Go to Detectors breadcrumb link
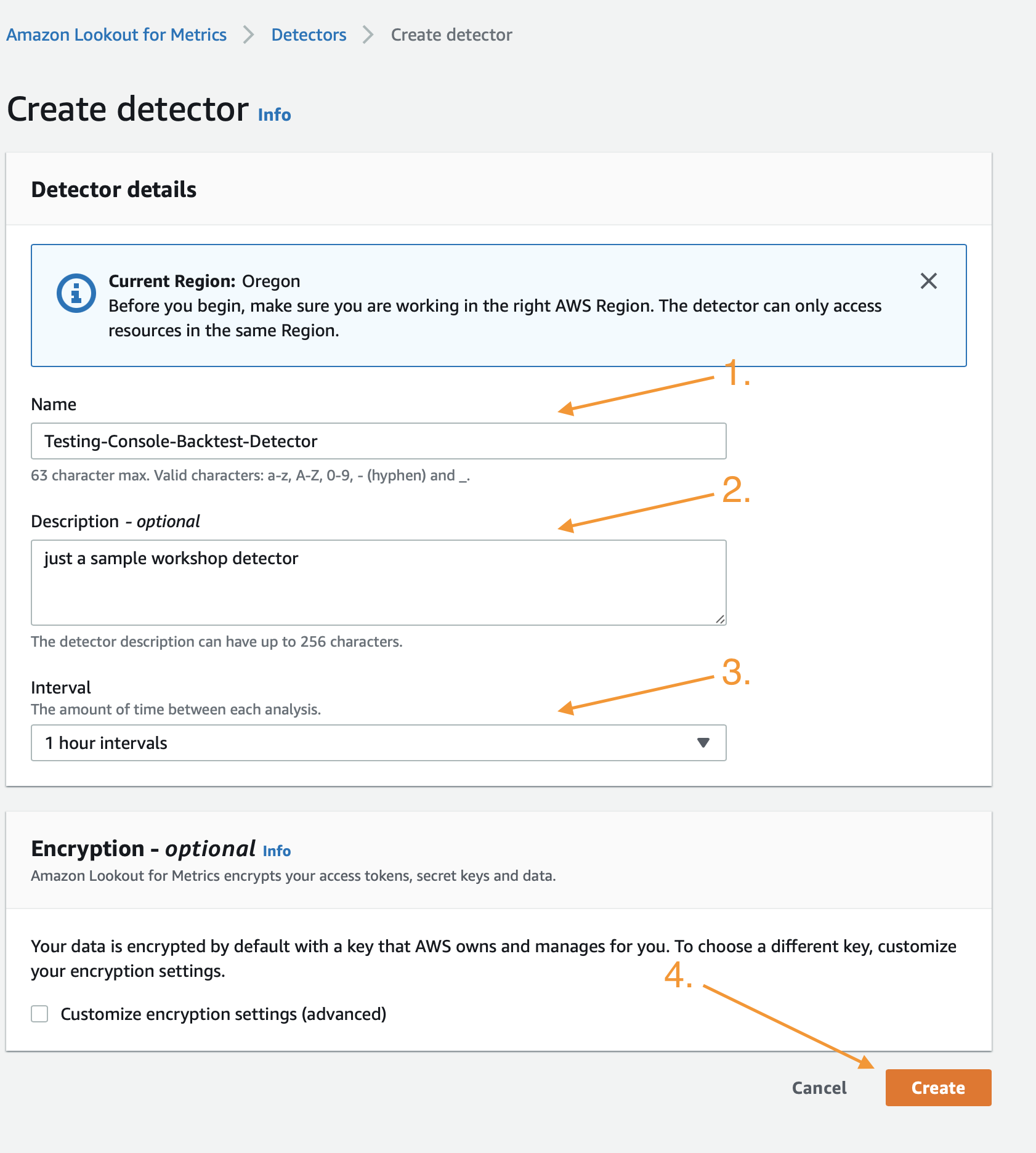Image resolution: width=1036 pixels, height=1153 pixels. tap(309, 35)
